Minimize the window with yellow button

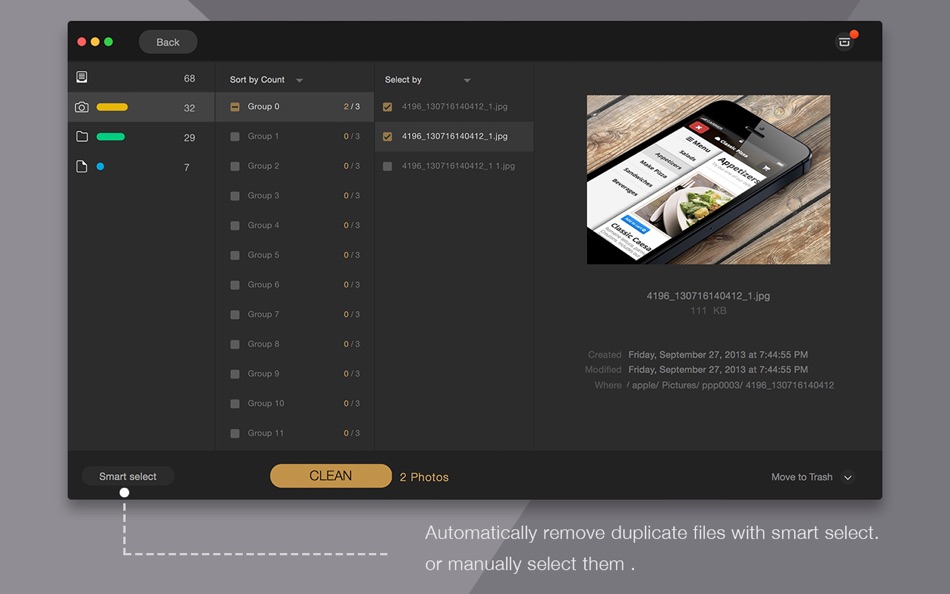(x=95, y=42)
